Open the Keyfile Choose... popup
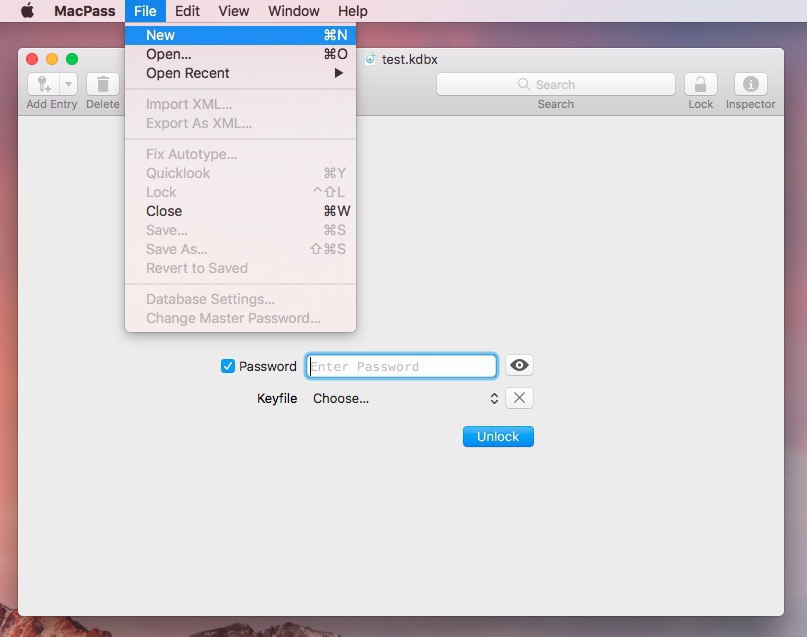807x637 pixels. pos(405,398)
